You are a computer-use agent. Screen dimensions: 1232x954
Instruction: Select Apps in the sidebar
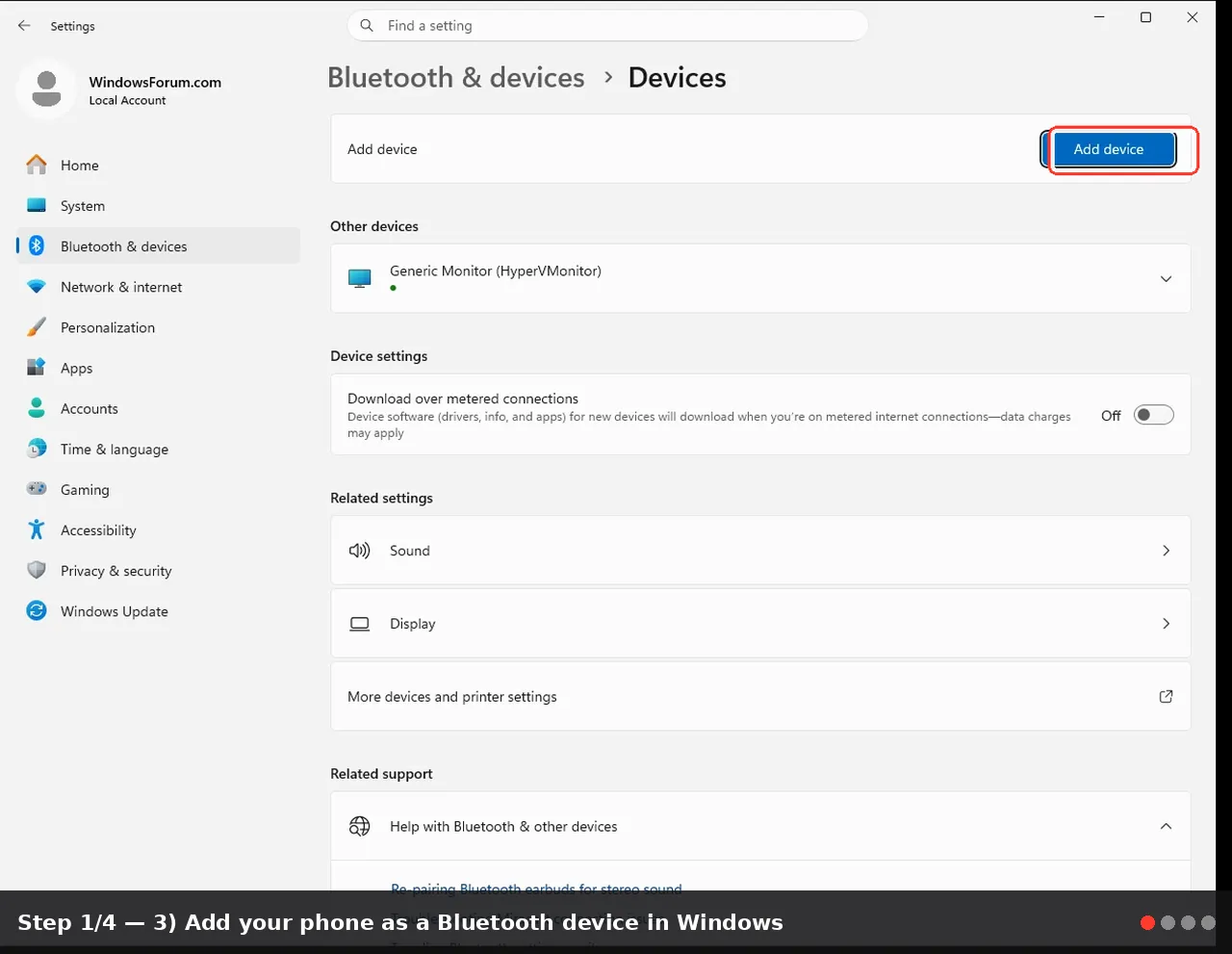click(x=159, y=368)
